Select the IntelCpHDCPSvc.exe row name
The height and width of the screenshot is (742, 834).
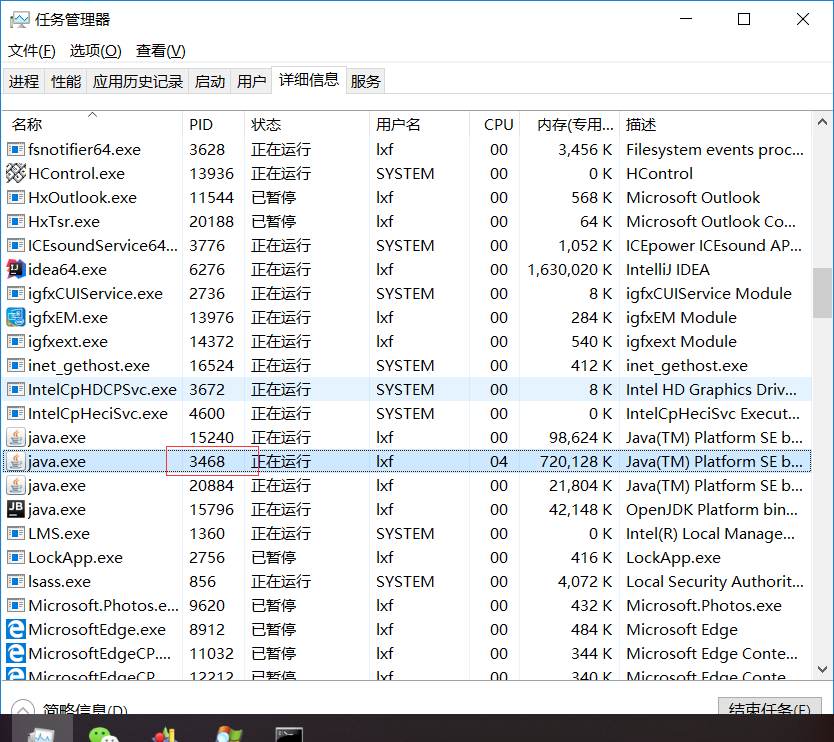tap(102, 389)
